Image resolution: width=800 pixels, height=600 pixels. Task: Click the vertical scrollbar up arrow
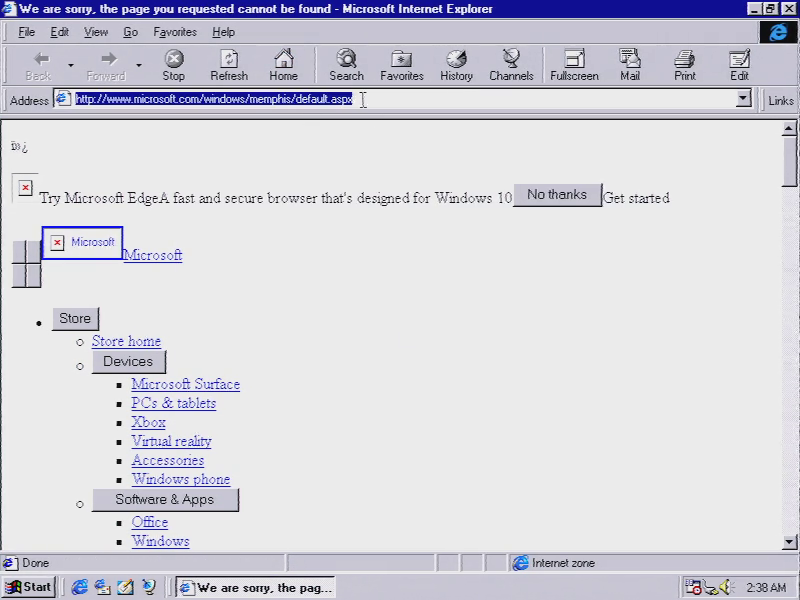789,129
